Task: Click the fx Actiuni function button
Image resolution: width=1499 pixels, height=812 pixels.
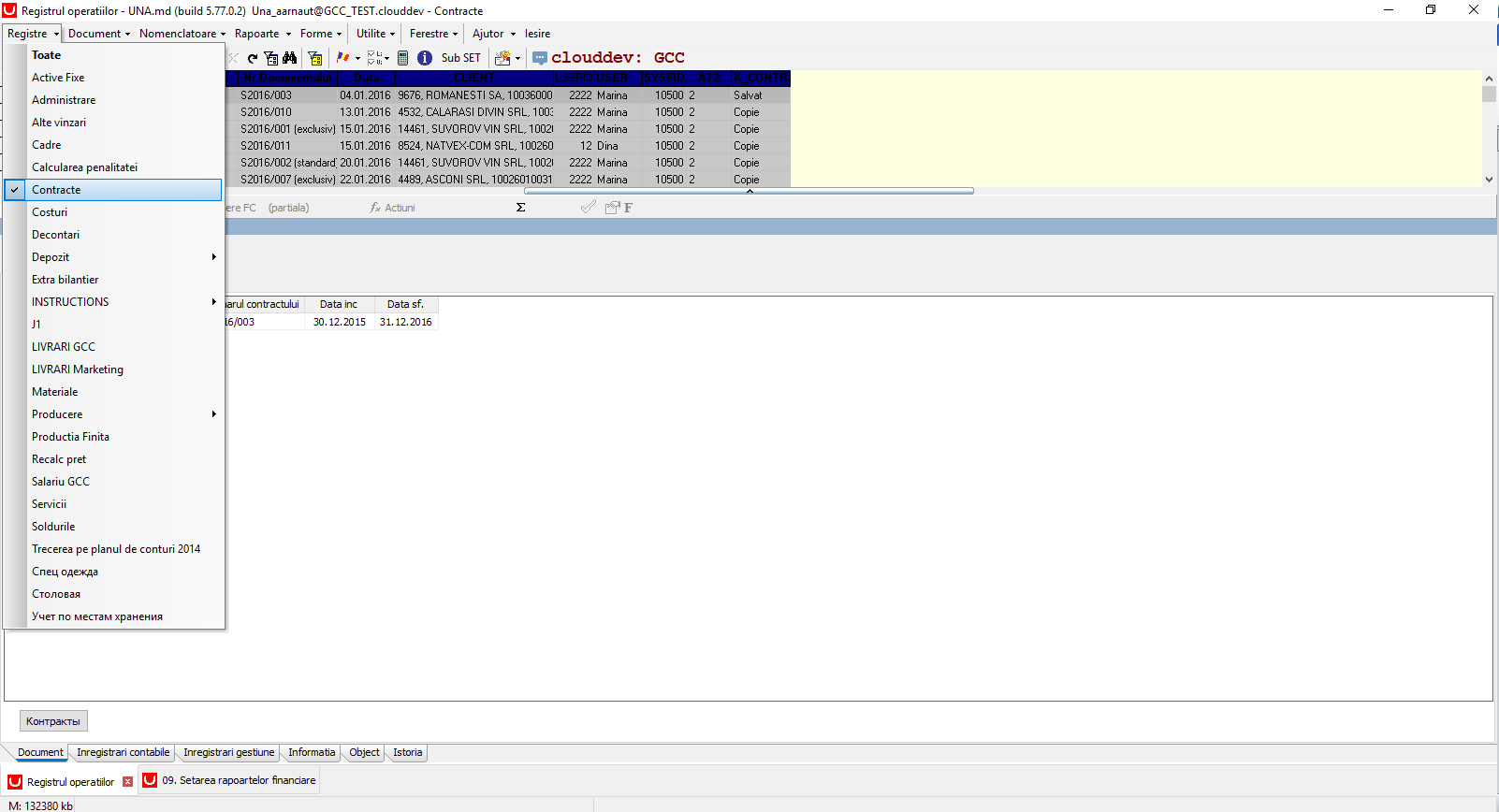Action: pos(393,208)
